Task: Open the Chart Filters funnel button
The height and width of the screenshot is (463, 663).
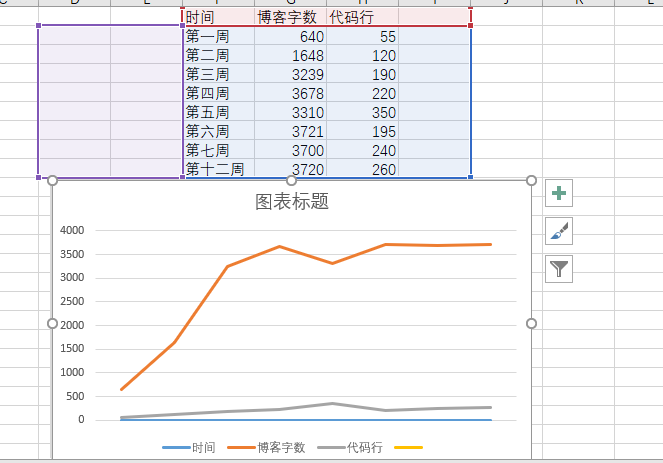Action: (559, 268)
